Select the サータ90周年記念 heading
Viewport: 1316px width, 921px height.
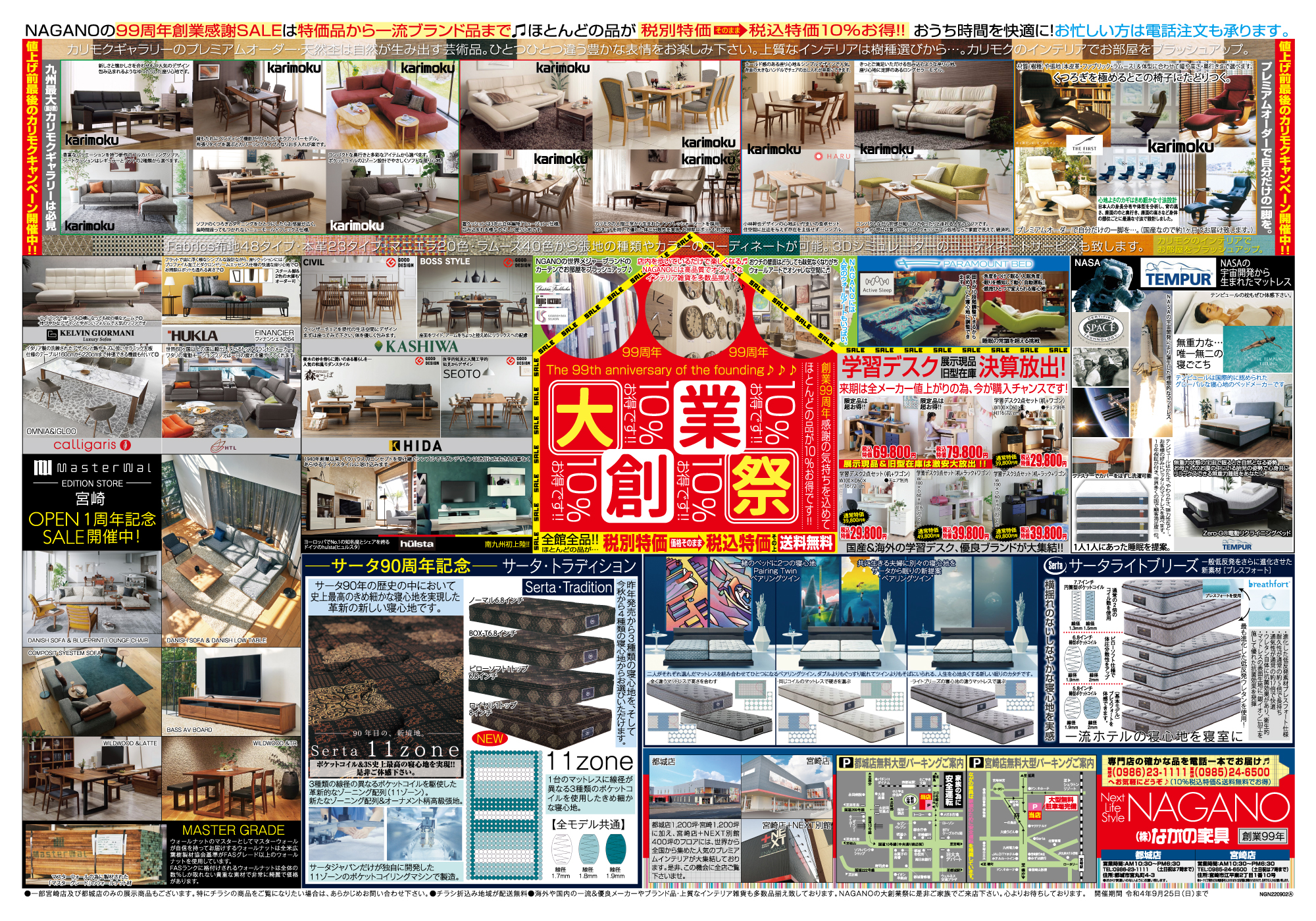click(x=401, y=566)
